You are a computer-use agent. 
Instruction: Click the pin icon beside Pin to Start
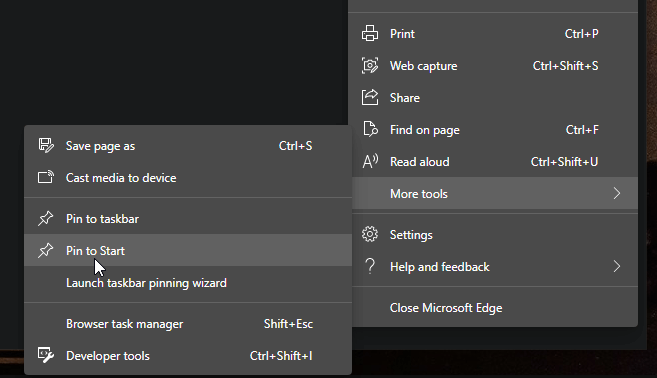(45, 251)
